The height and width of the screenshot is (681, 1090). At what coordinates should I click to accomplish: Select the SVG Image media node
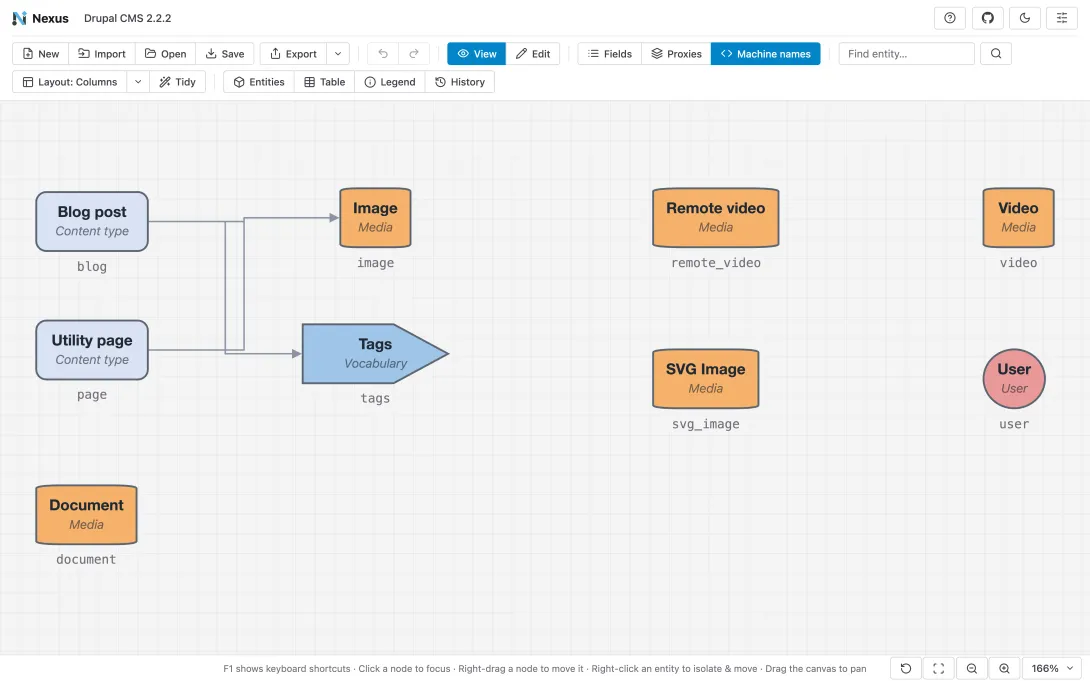click(x=706, y=379)
